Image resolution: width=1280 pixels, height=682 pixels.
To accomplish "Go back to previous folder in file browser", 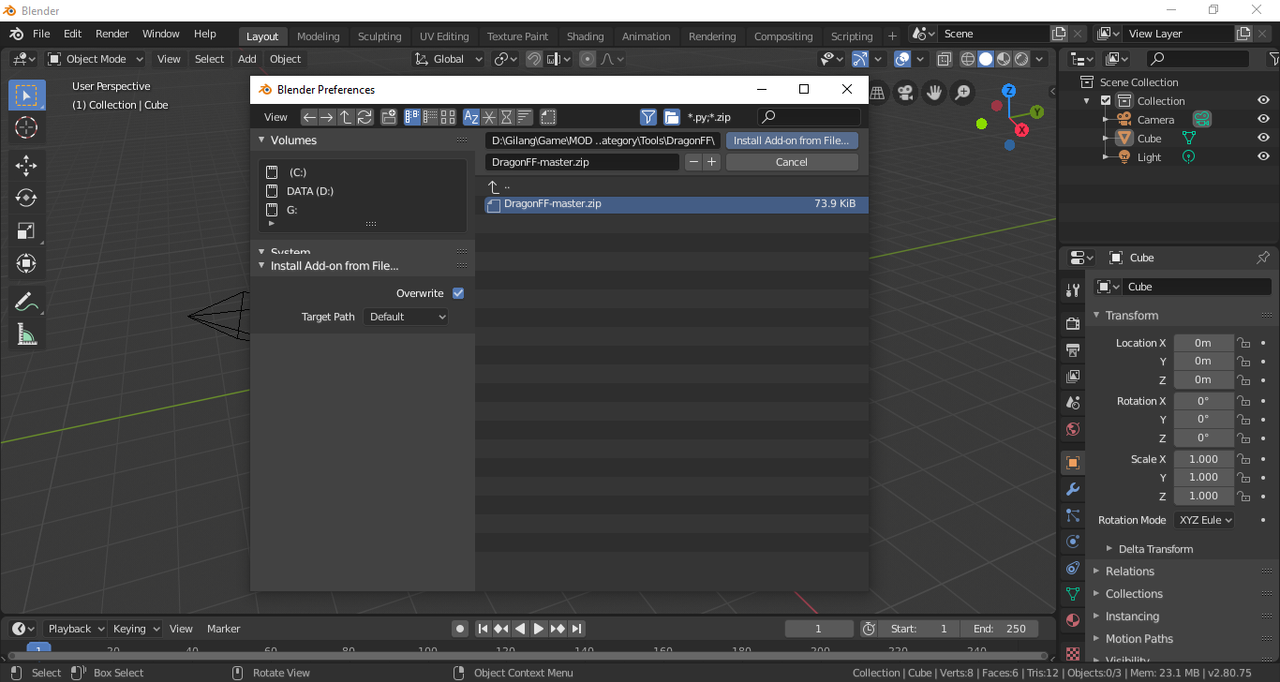I will (309, 117).
